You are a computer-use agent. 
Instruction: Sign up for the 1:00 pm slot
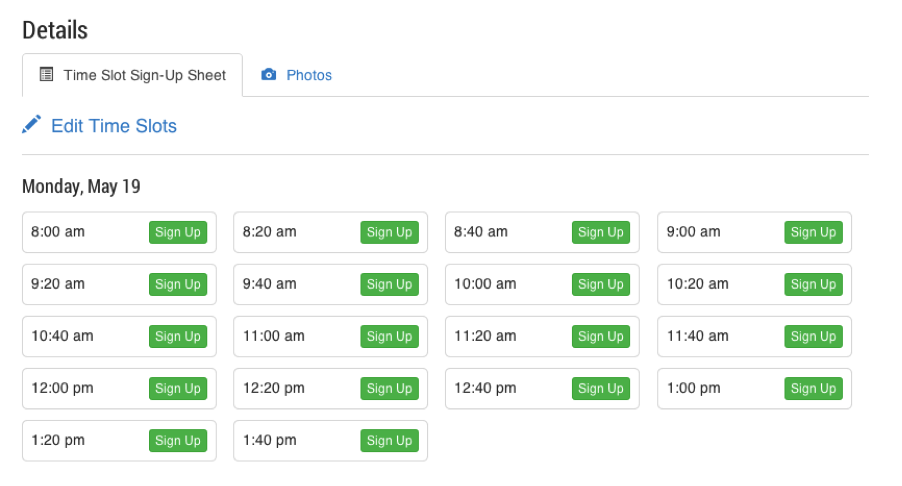(x=813, y=388)
